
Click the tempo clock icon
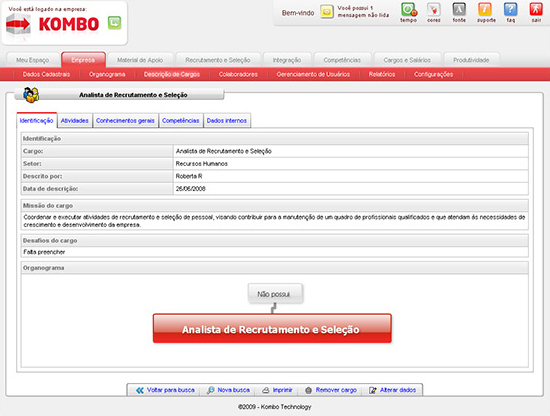coord(409,9)
